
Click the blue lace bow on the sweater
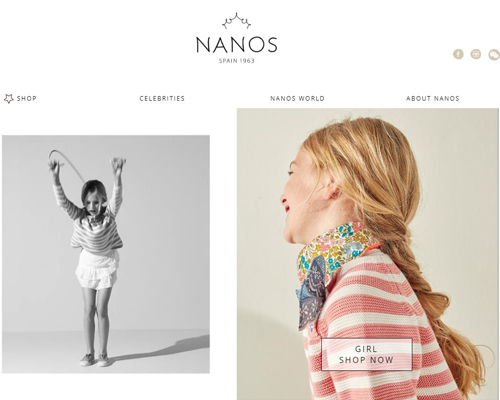pyautogui.click(x=311, y=293)
